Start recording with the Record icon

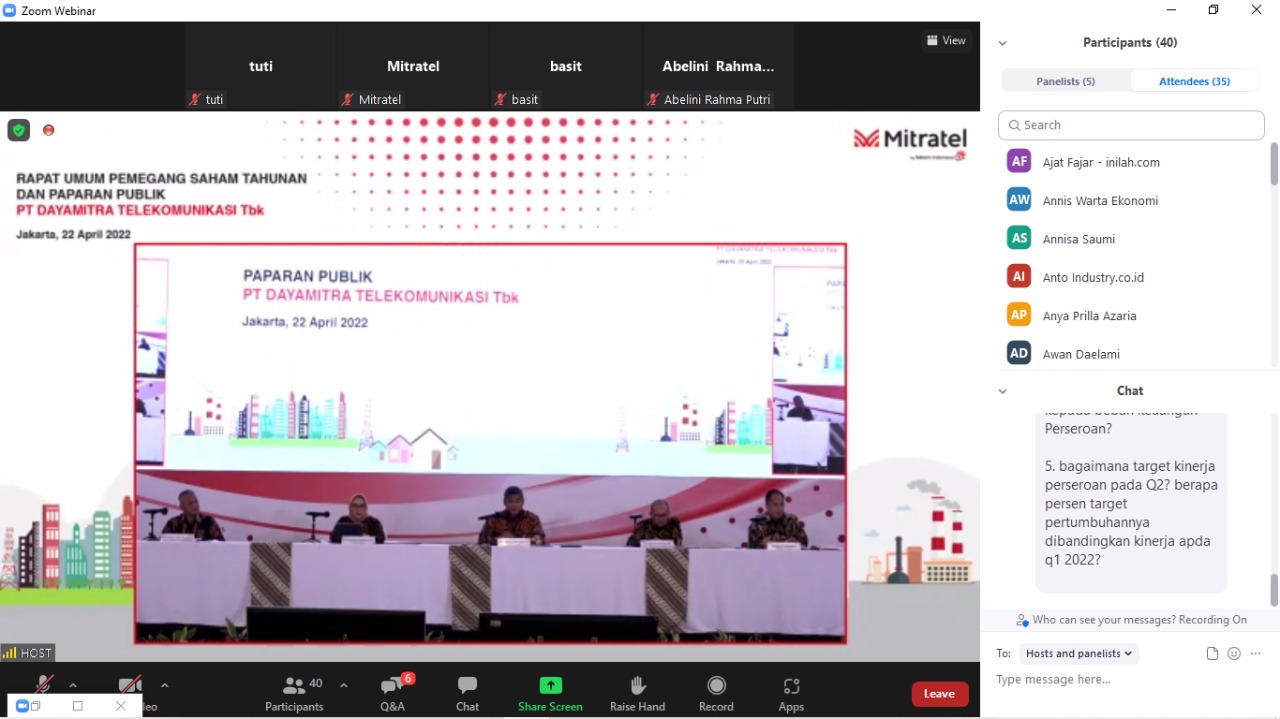click(x=716, y=687)
